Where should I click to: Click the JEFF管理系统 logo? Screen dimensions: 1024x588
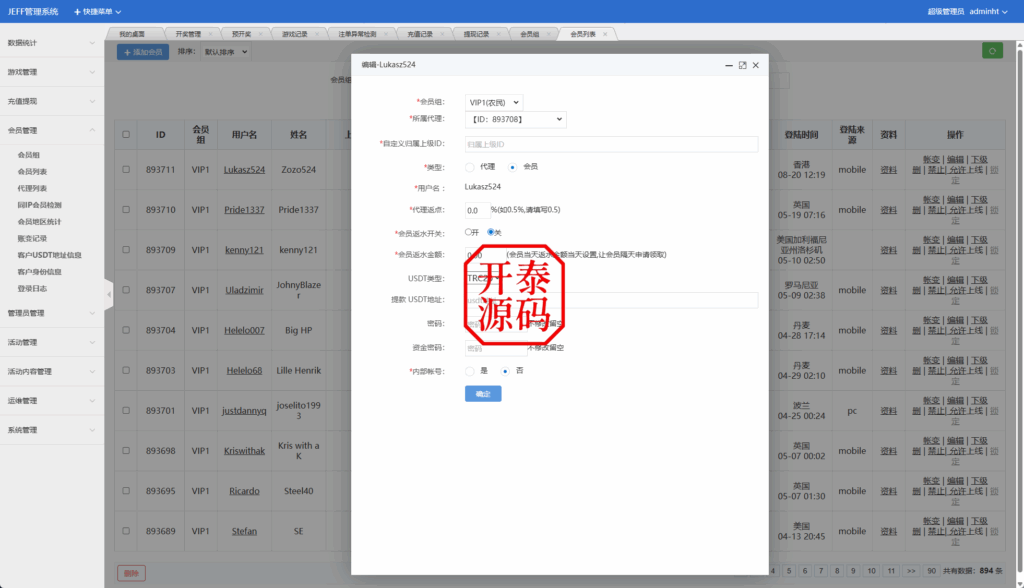[33, 12]
